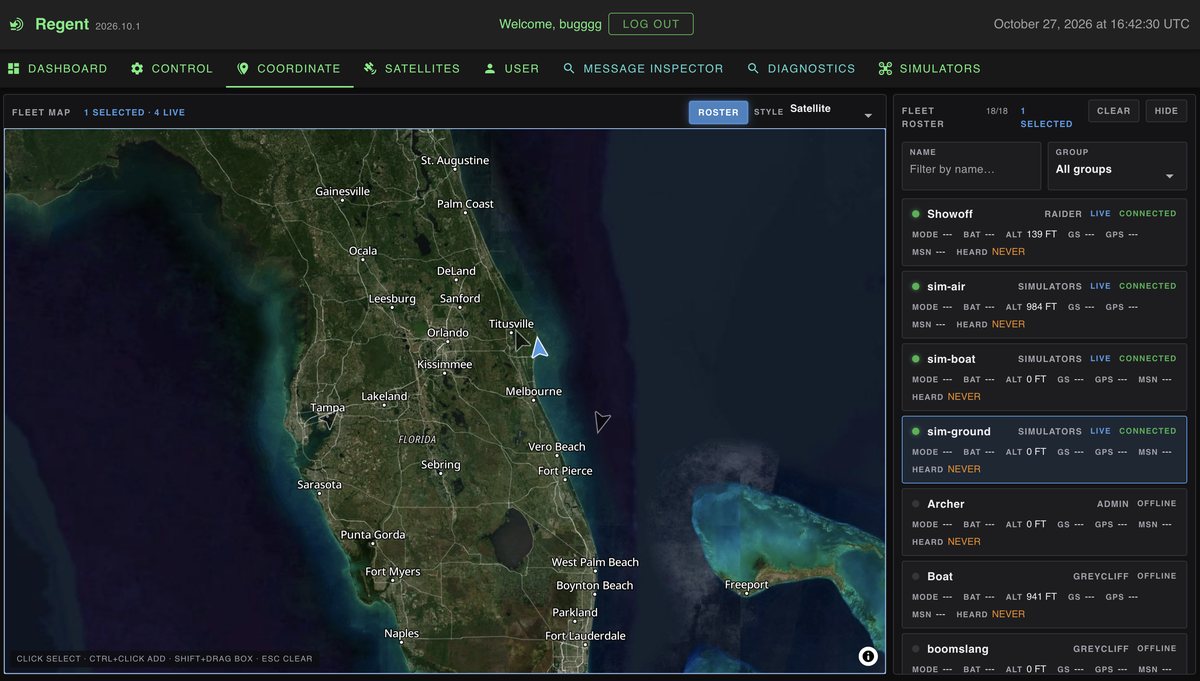This screenshot has height=681, width=1200.
Task: Click the Welcome, bugggg greeting text
Action: coord(550,24)
